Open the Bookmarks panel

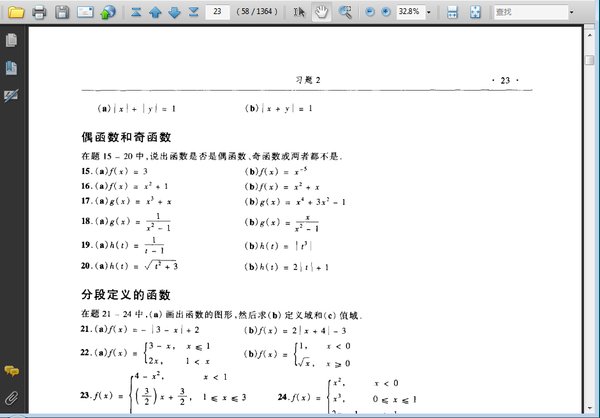tap(11, 68)
